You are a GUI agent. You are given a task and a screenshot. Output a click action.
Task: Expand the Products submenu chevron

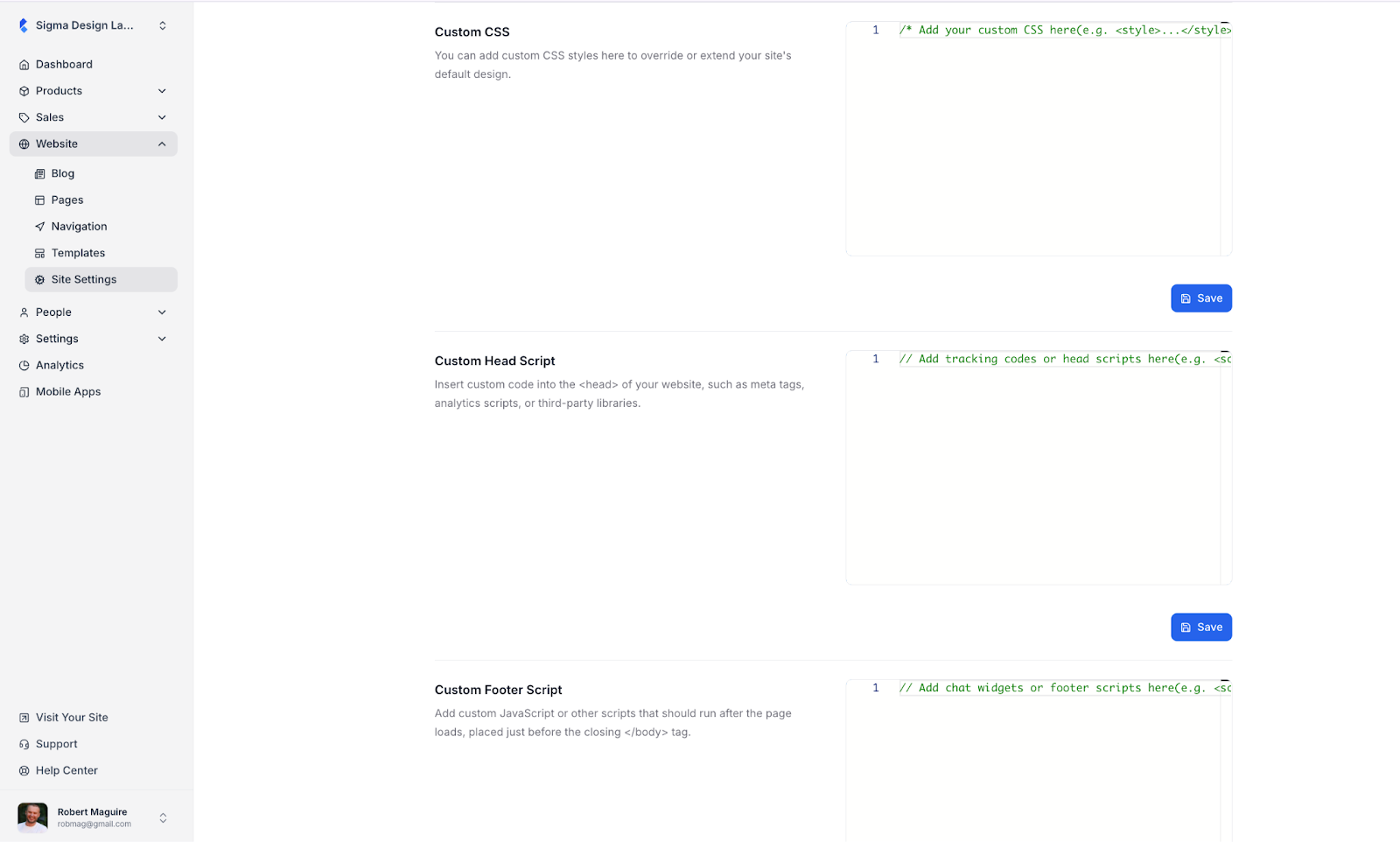pyautogui.click(x=162, y=91)
